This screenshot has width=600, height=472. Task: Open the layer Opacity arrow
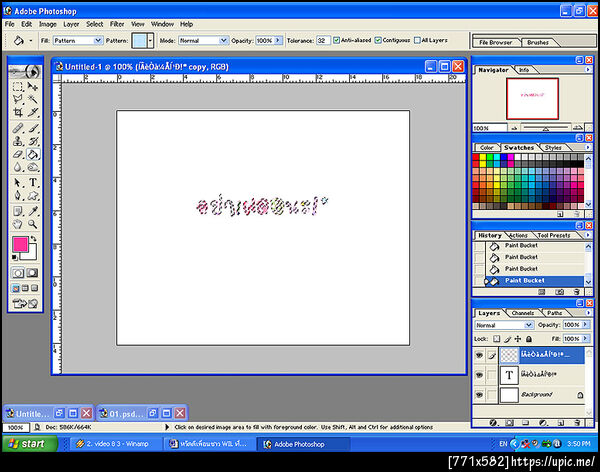point(585,325)
